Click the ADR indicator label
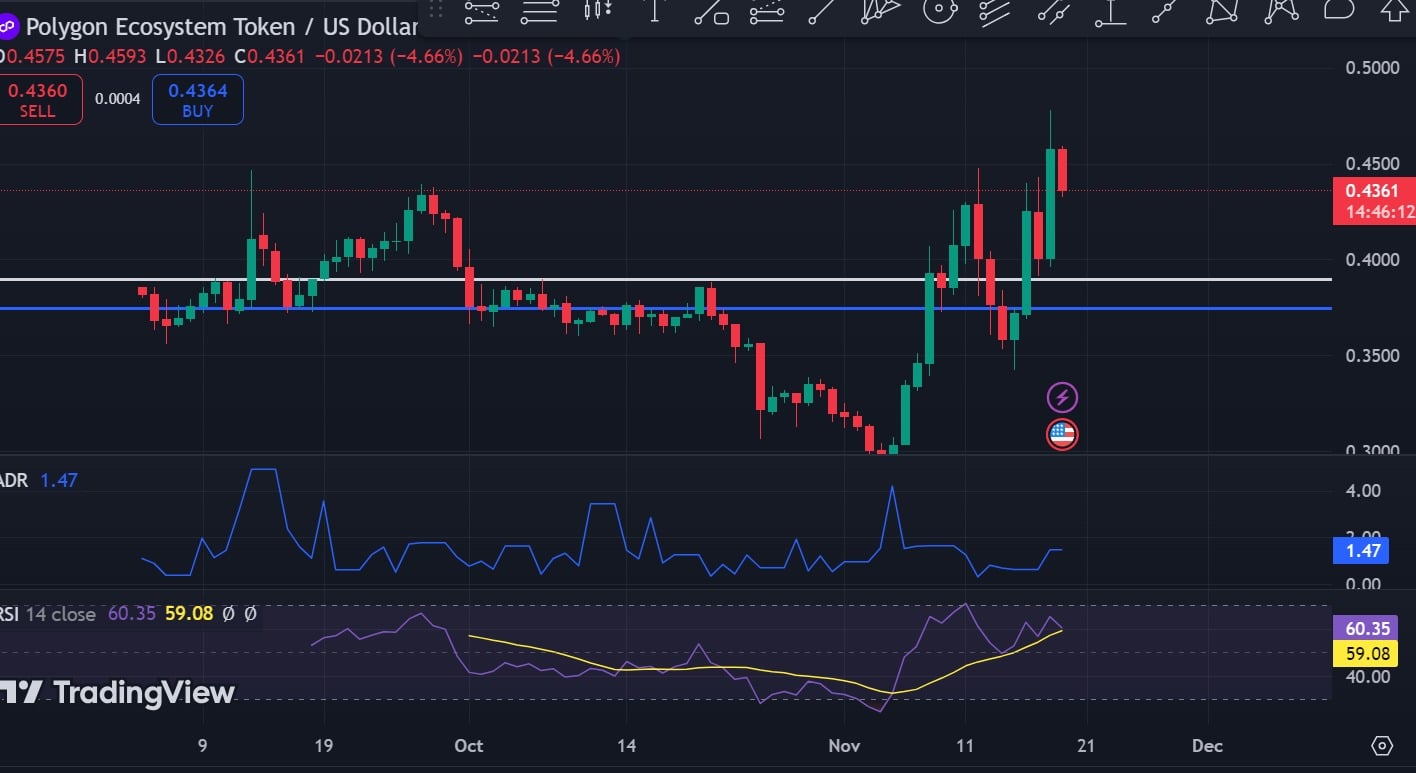 14,481
